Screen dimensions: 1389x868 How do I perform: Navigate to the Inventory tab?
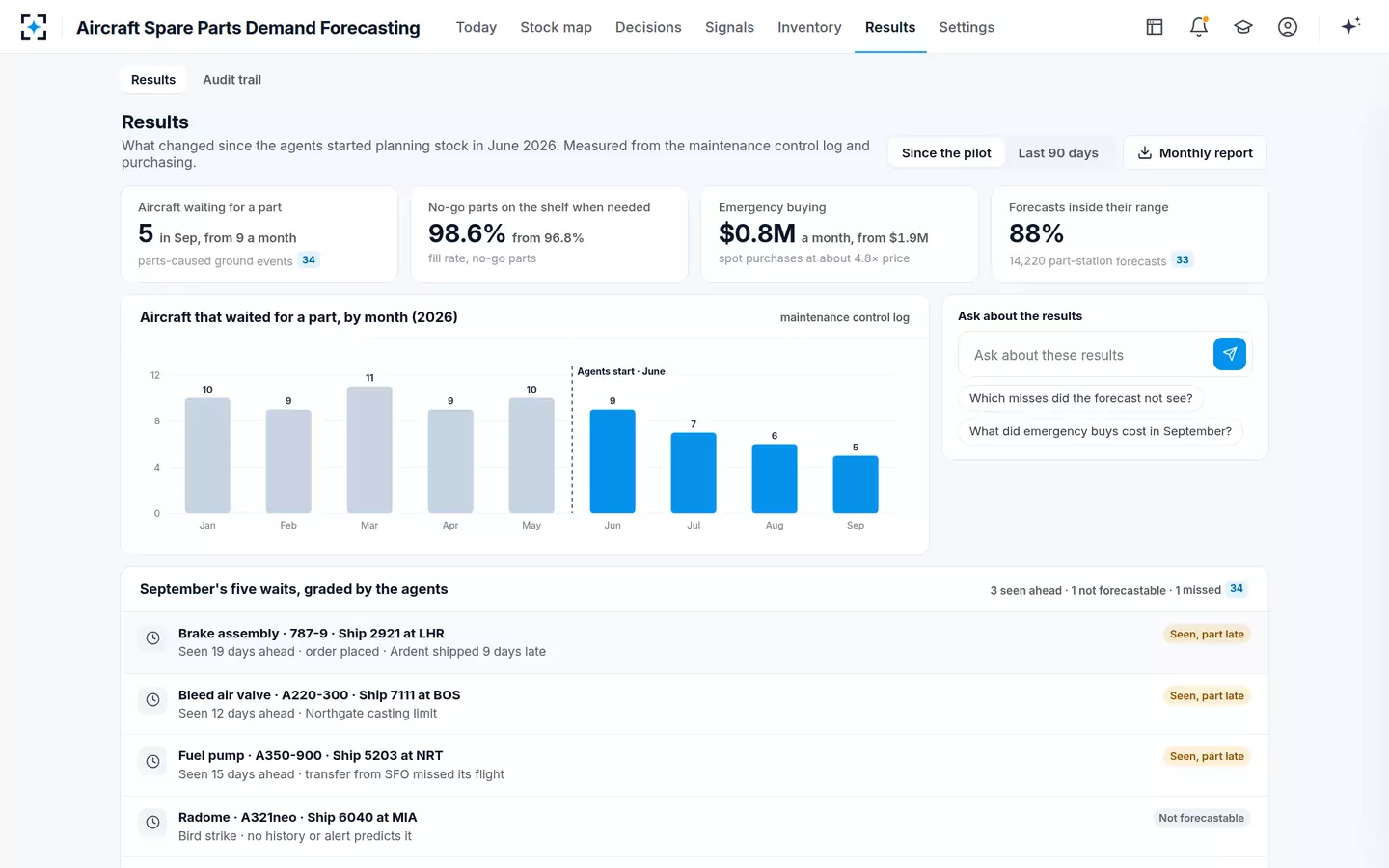[x=809, y=27]
